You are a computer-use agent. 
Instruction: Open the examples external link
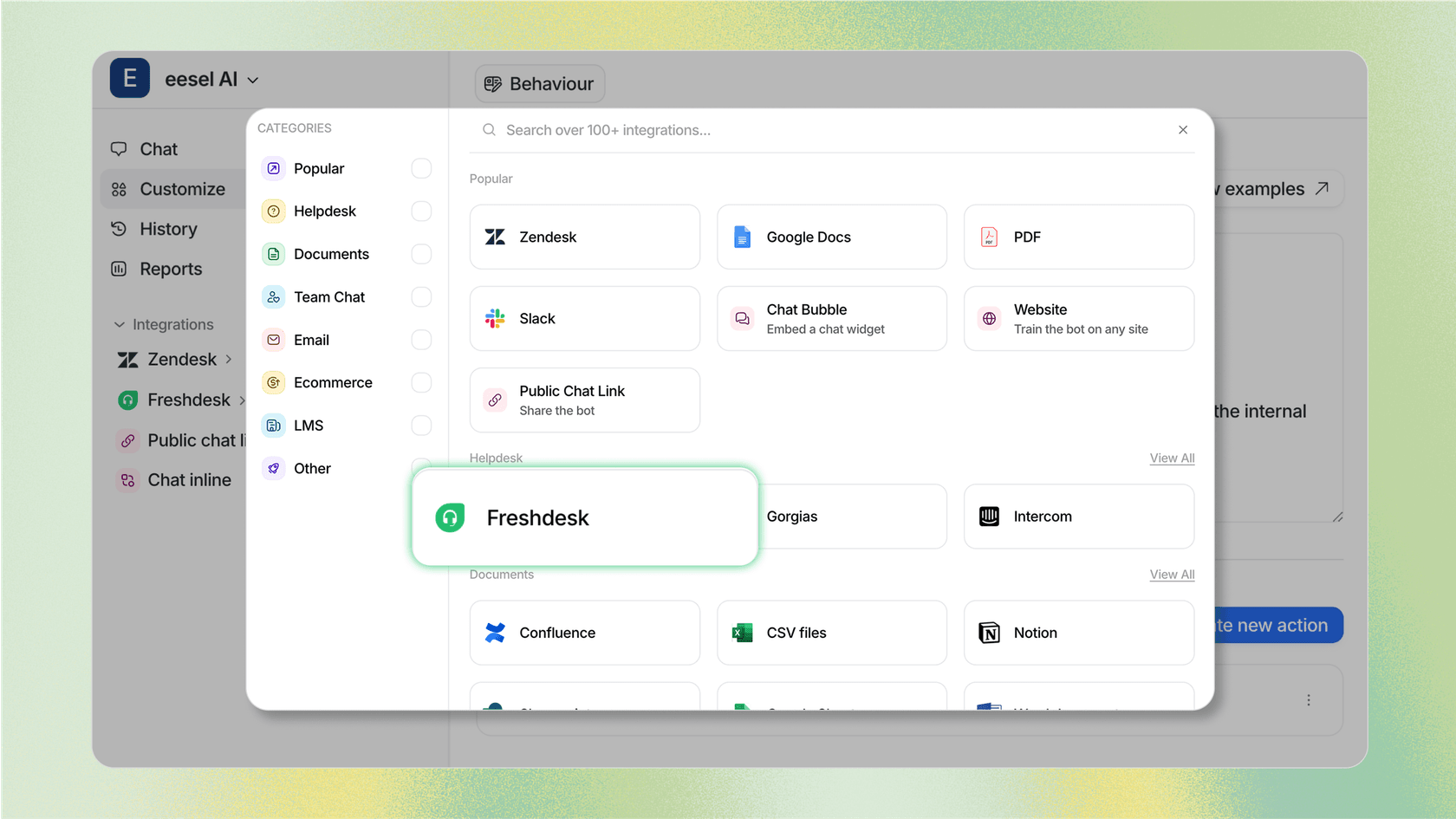pyautogui.click(x=1280, y=189)
